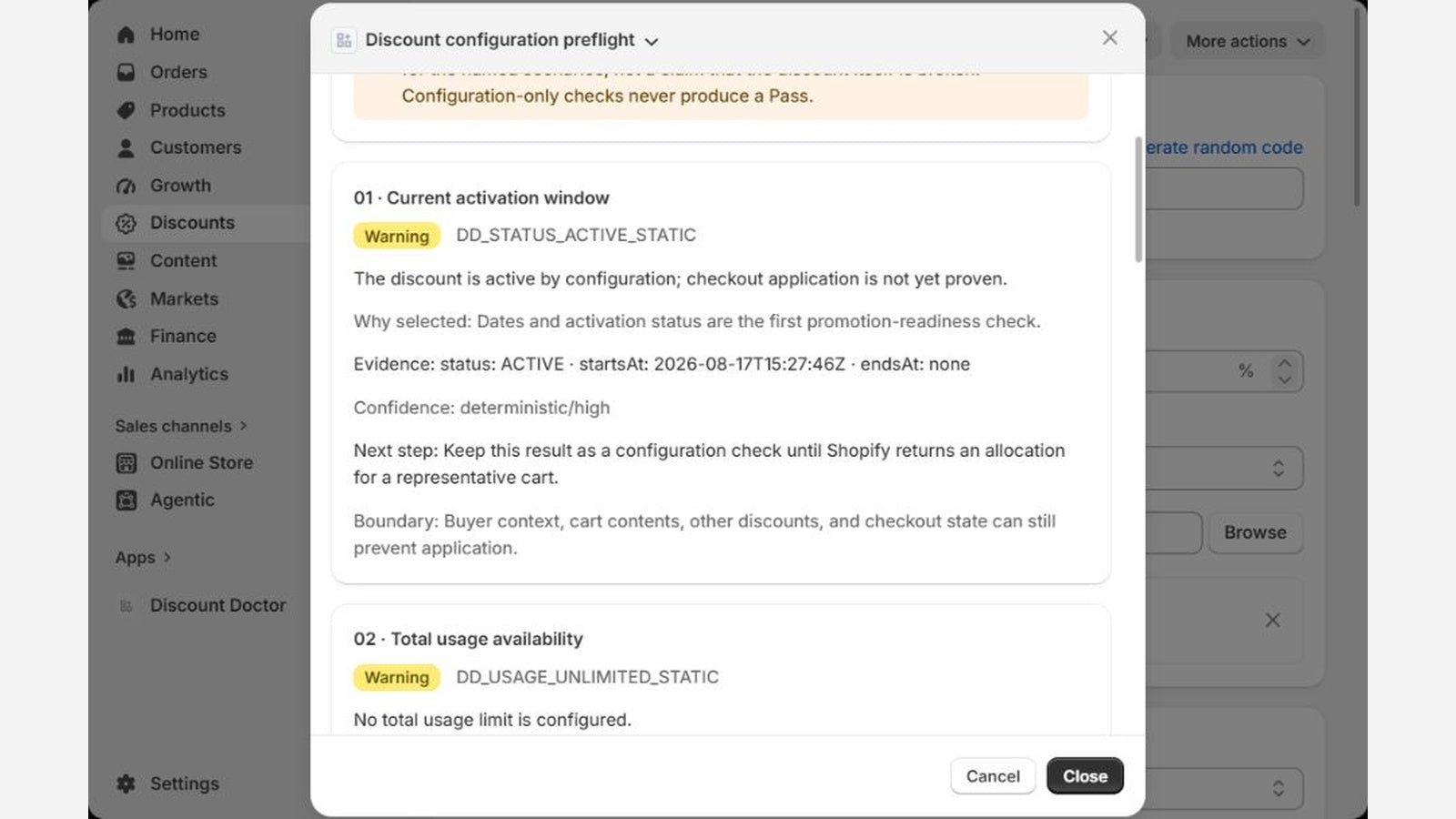Click the Analytics bar chart icon
This screenshot has height=819, width=1456.
pyautogui.click(x=126, y=374)
